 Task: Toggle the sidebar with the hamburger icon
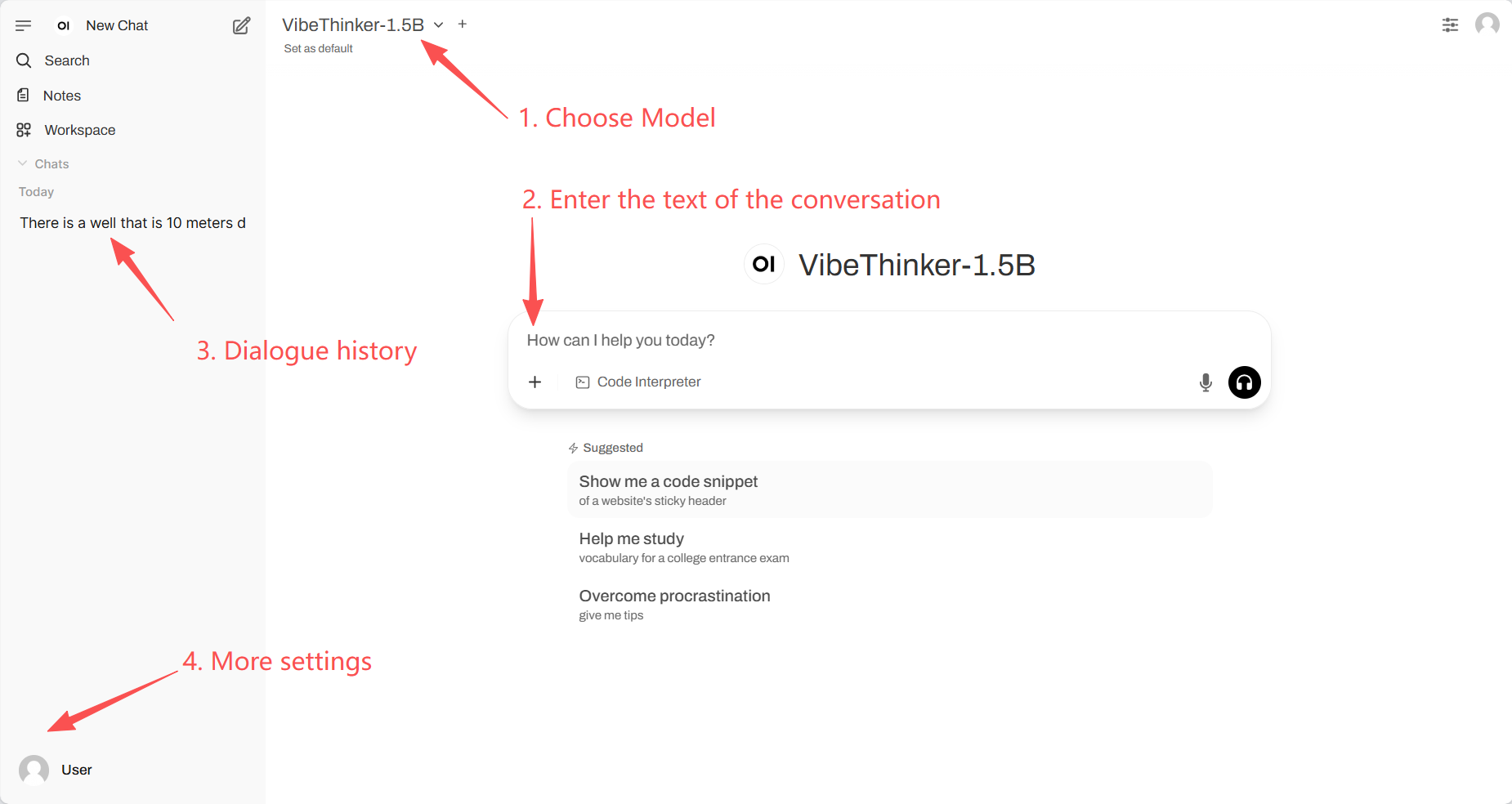(x=23, y=26)
